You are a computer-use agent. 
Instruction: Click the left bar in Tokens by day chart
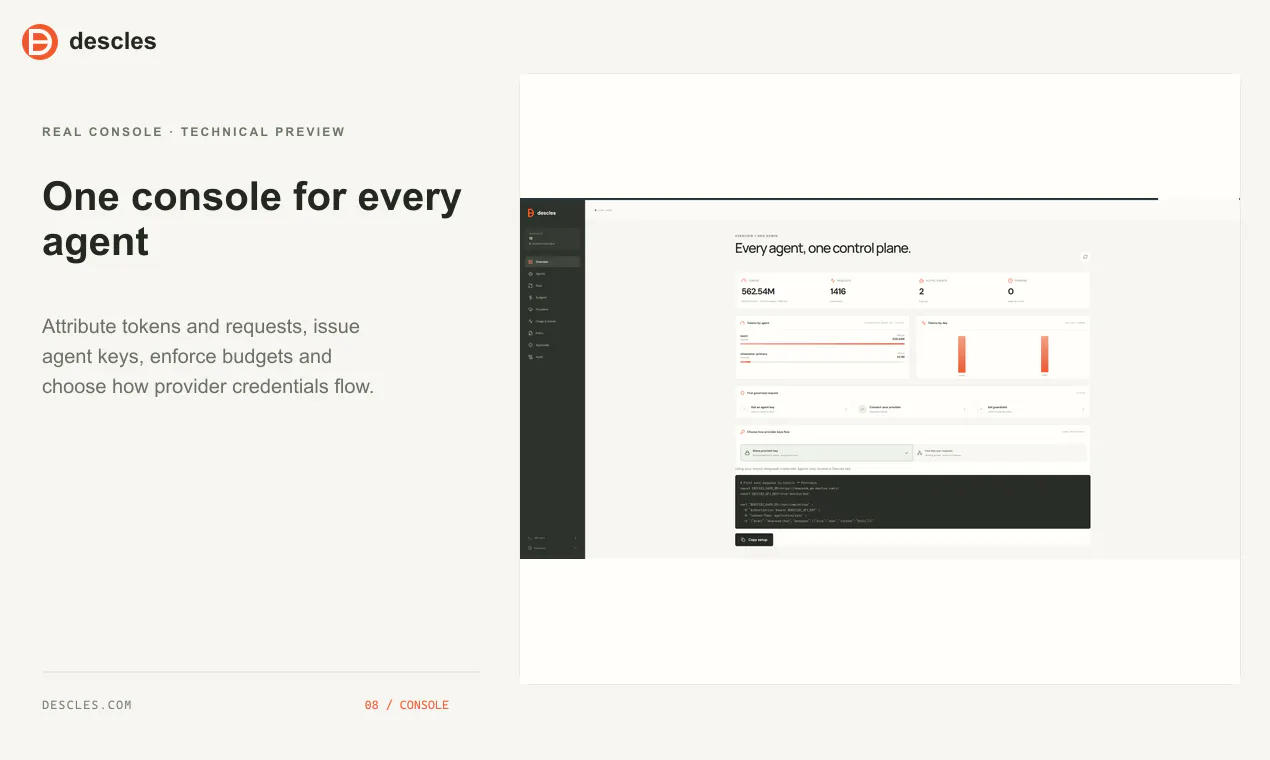[x=962, y=354]
